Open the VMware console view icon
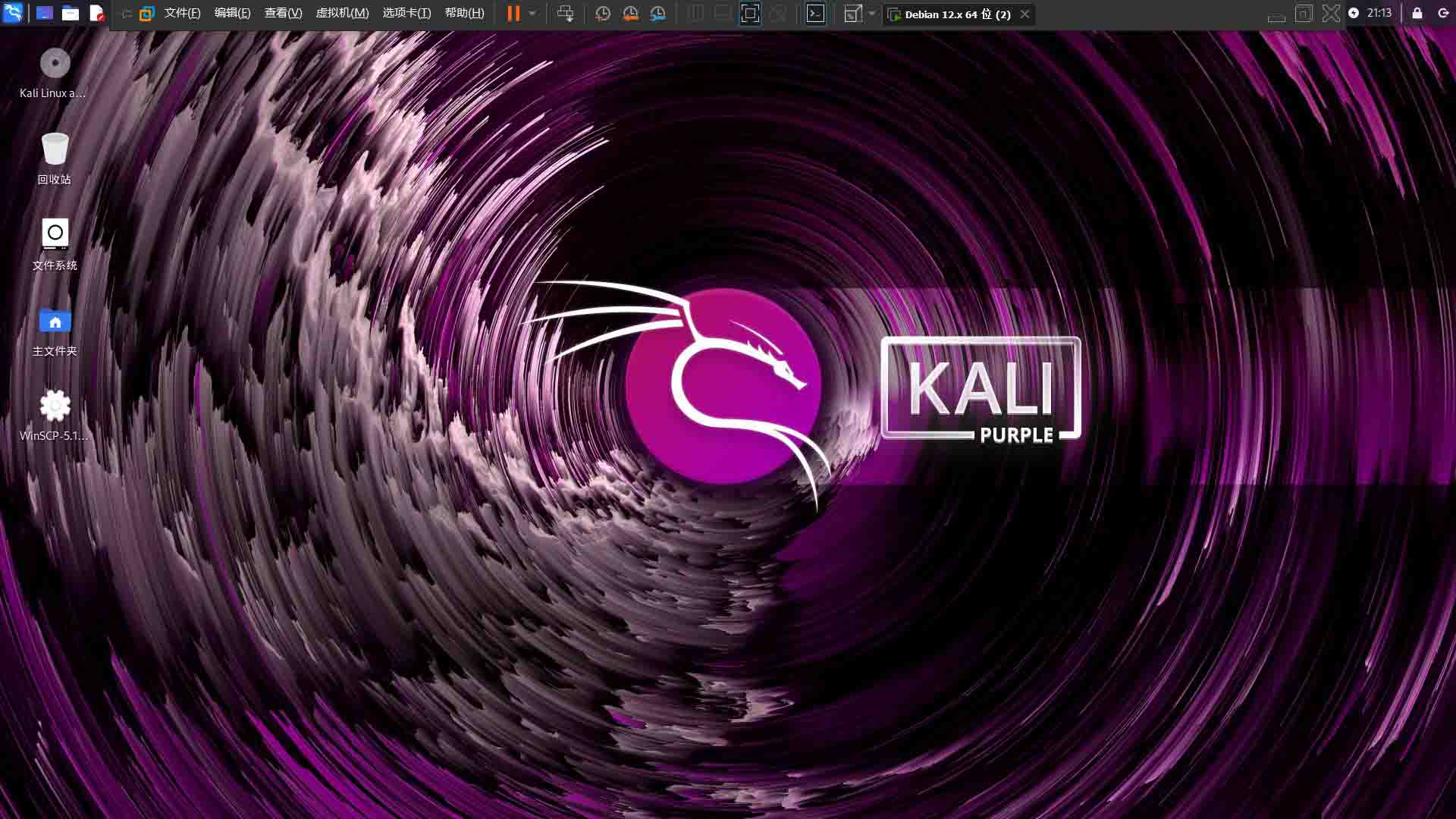This screenshot has height=819, width=1456. point(815,14)
